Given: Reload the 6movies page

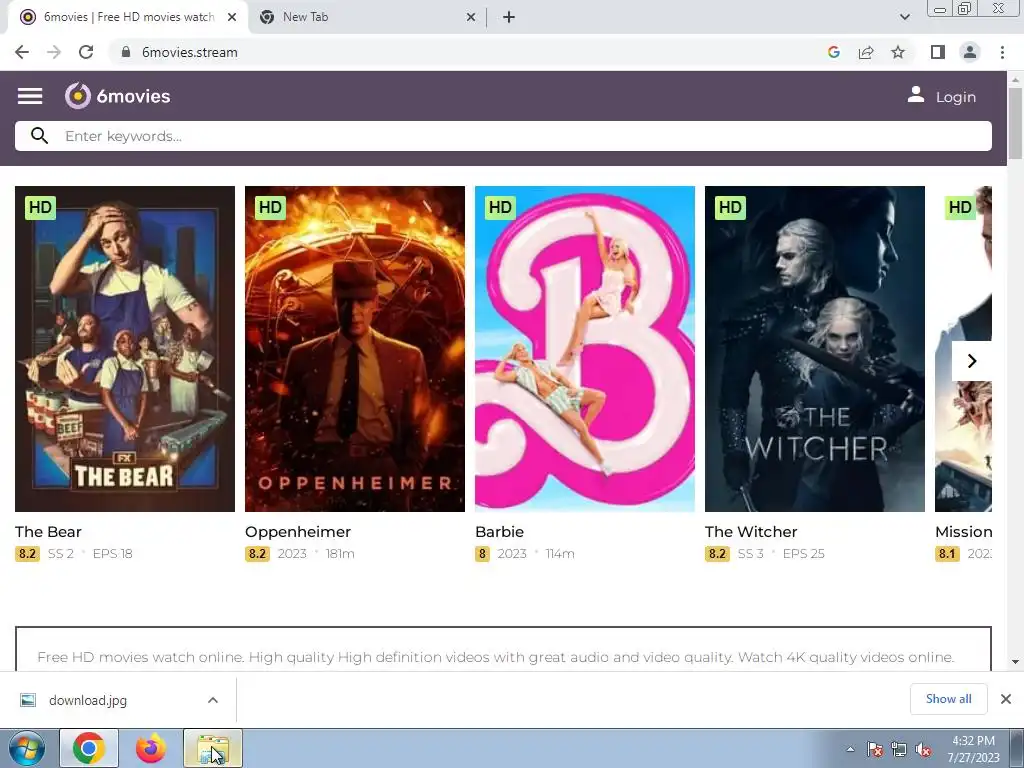Looking at the screenshot, I should pyautogui.click(x=86, y=52).
